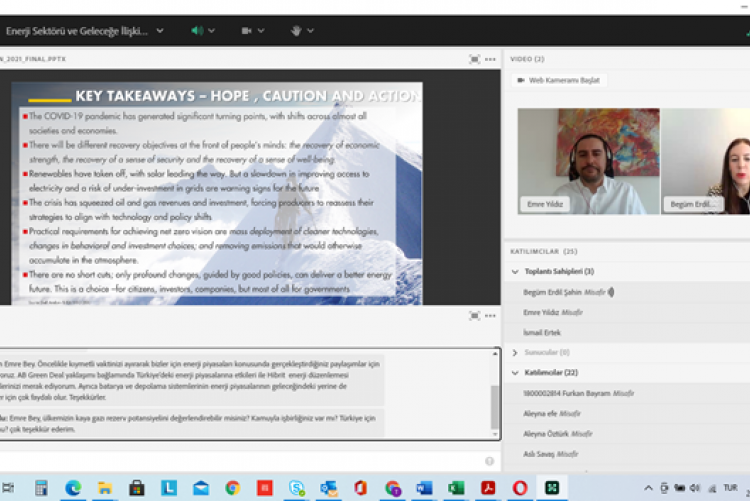Open Excel from the taskbar
This screenshot has width=750, height=501.
tap(455, 488)
